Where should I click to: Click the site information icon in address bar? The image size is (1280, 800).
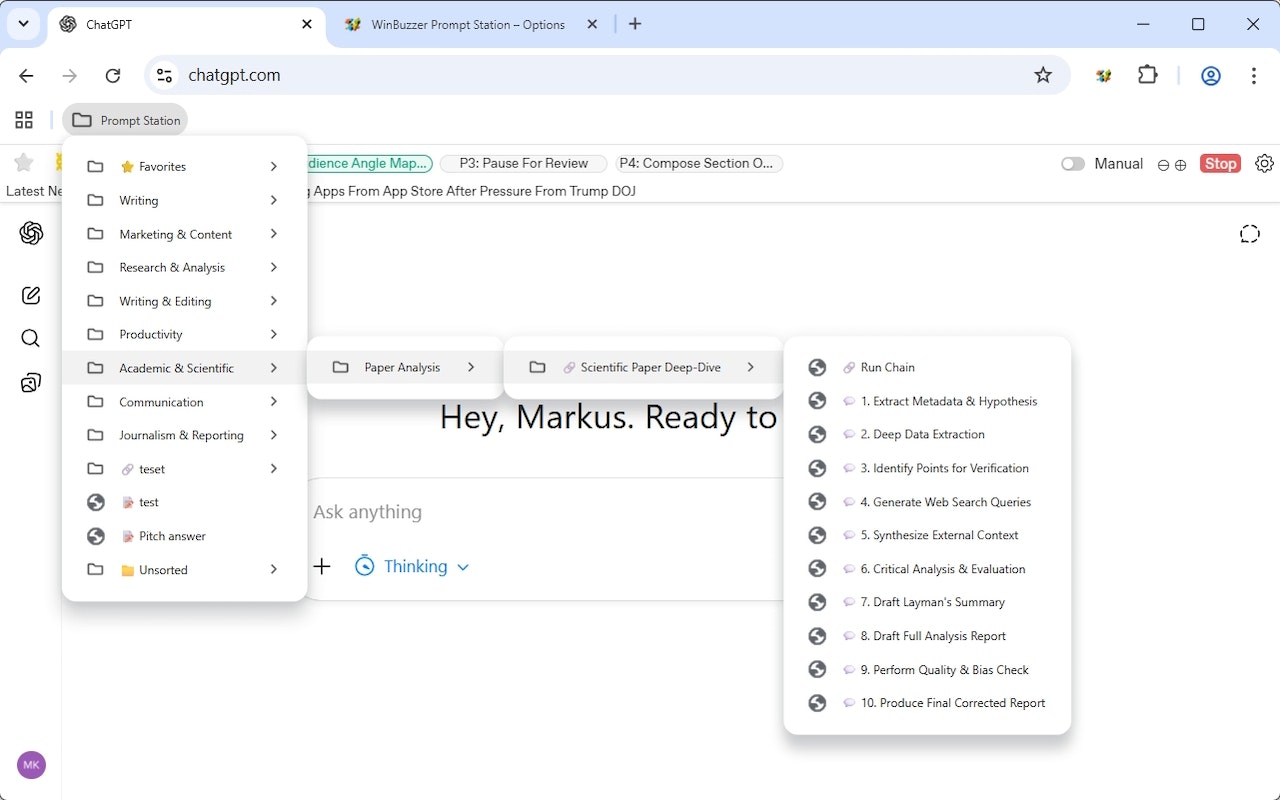point(165,75)
